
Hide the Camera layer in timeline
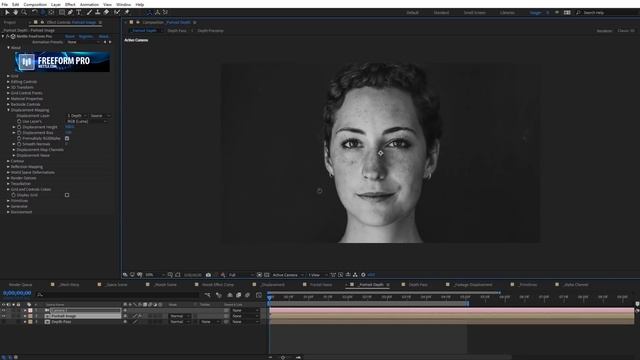click(4, 311)
